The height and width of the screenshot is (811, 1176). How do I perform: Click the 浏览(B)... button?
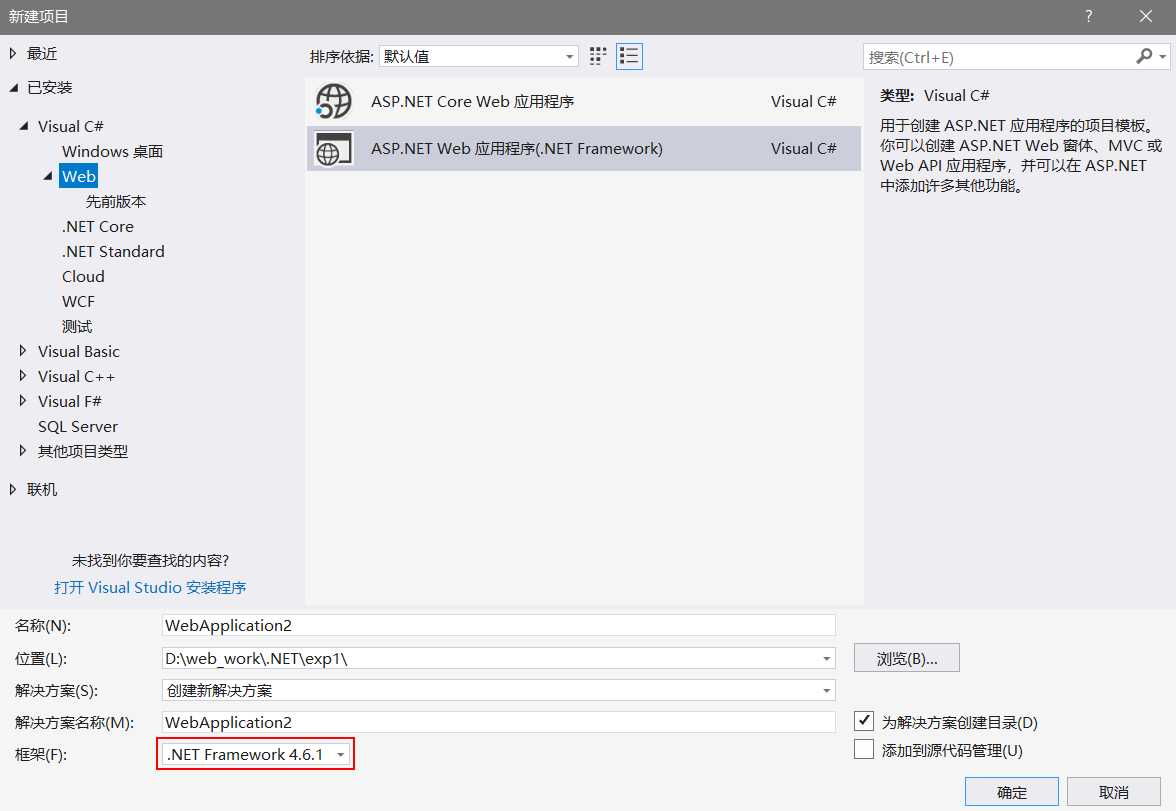907,659
